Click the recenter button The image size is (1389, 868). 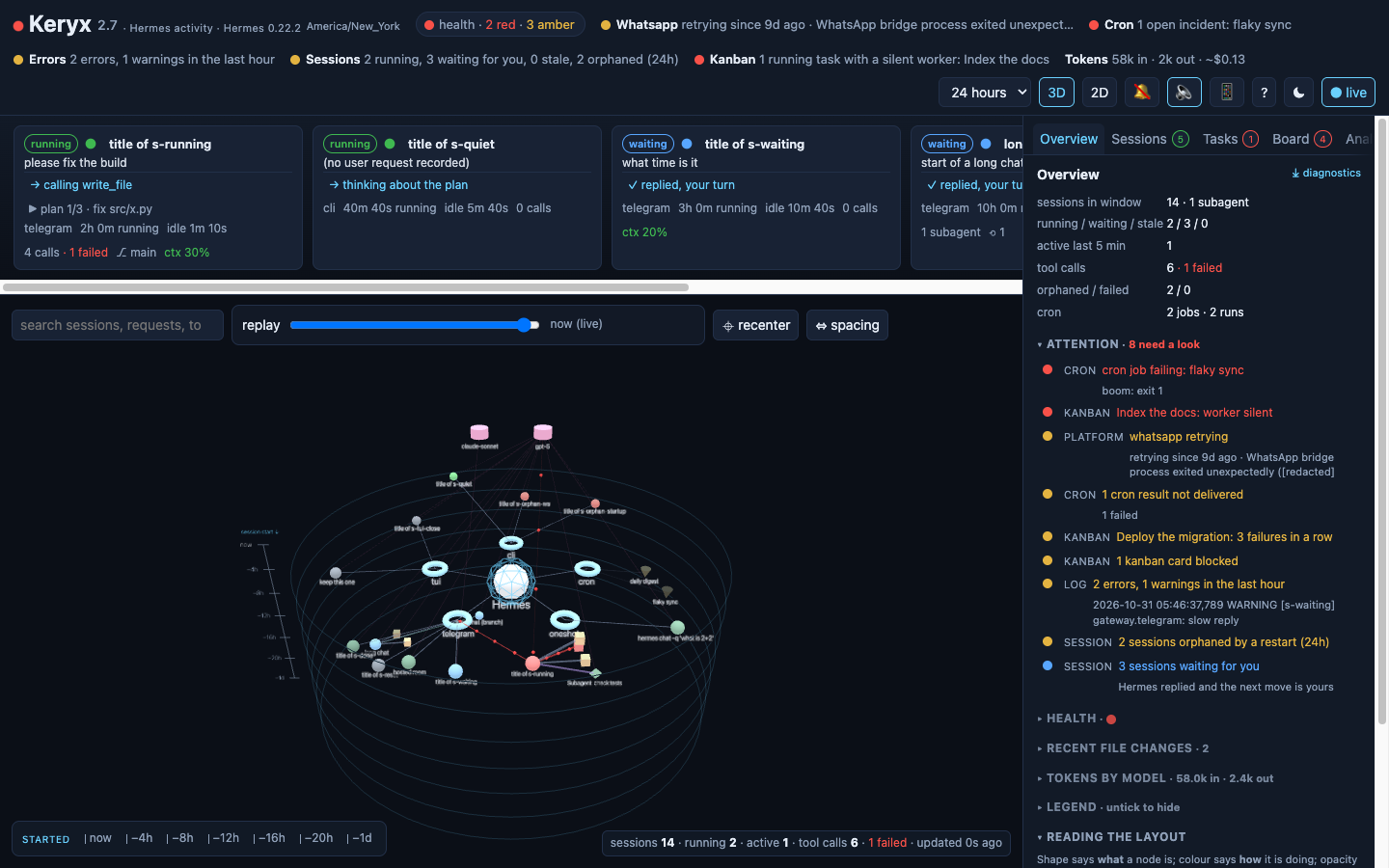[x=755, y=325]
